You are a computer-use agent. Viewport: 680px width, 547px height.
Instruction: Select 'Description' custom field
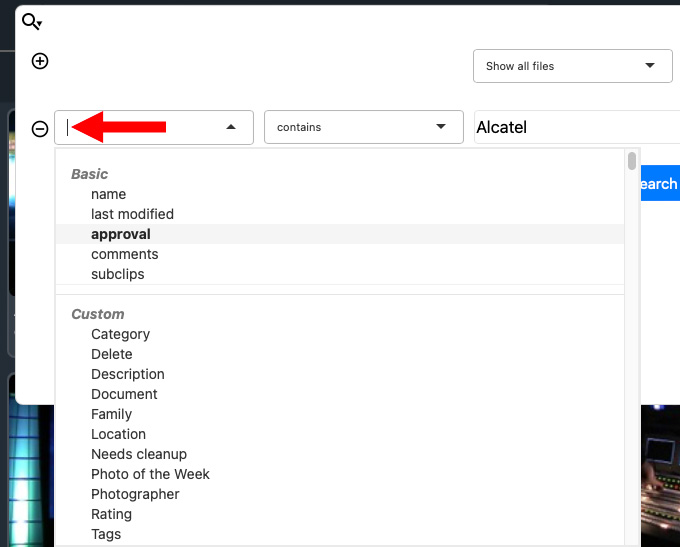pyautogui.click(x=128, y=374)
